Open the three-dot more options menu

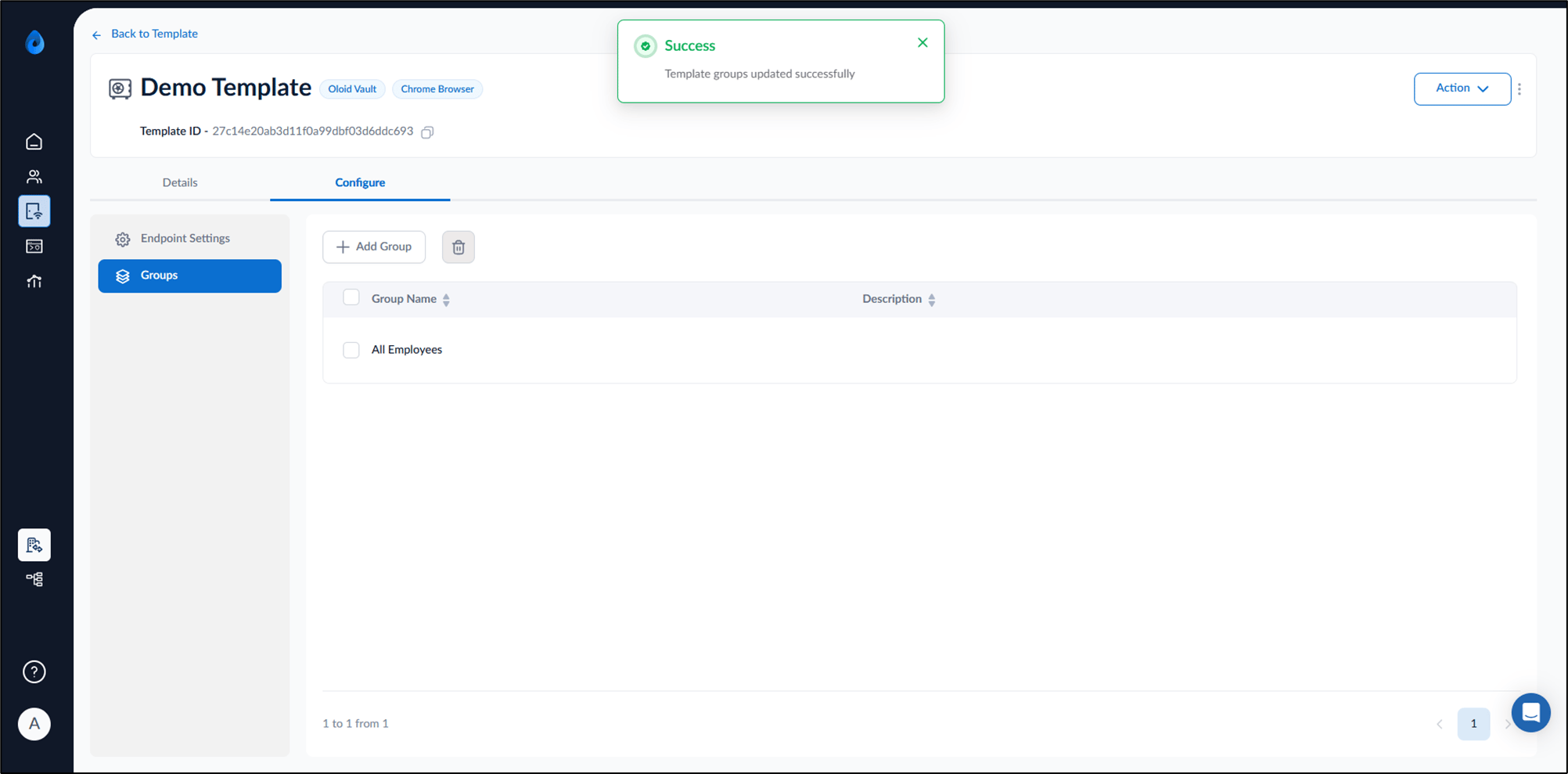(1519, 89)
